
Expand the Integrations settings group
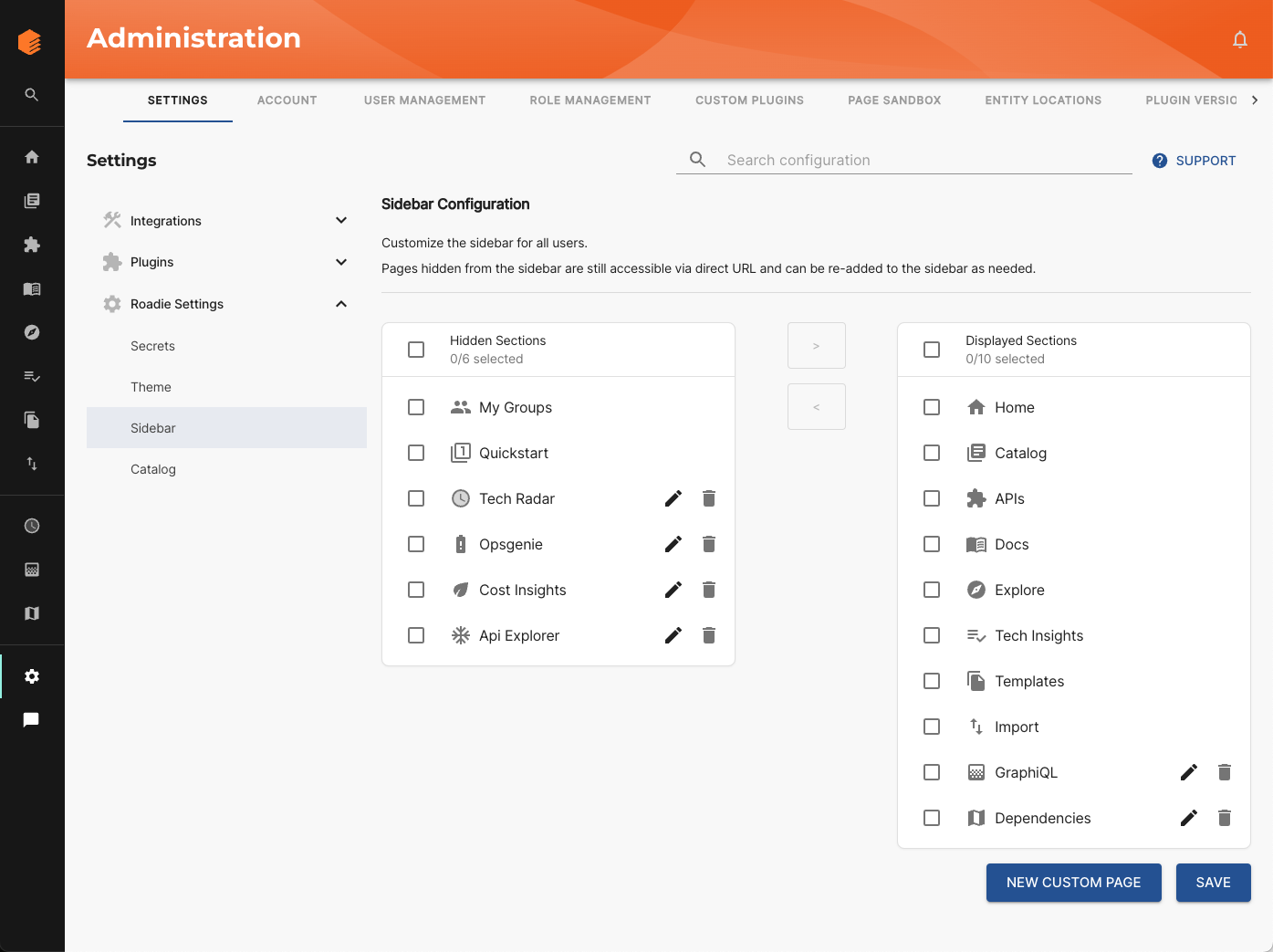click(x=226, y=221)
